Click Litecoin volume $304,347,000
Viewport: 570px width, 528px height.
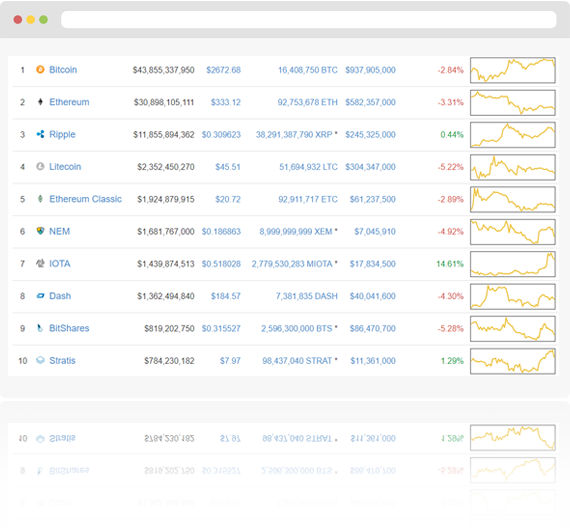point(370,167)
